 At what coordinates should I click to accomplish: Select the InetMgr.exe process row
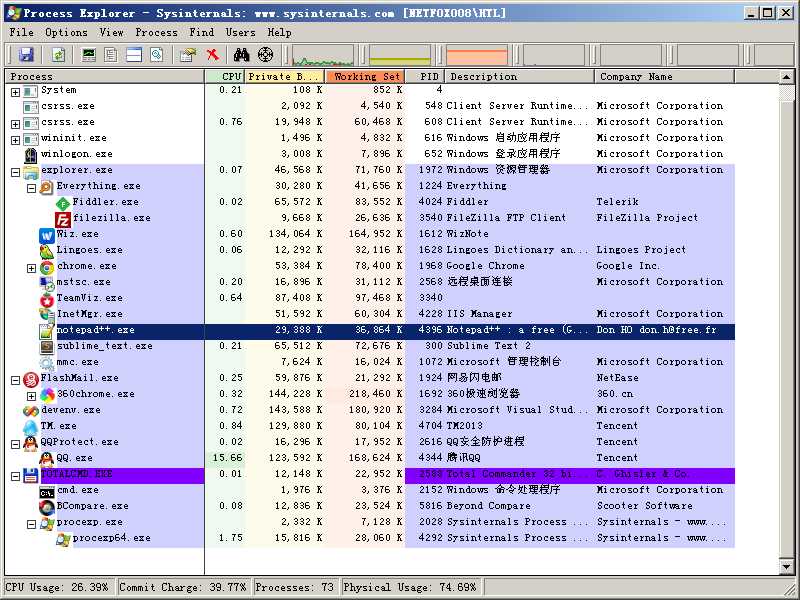click(370, 315)
